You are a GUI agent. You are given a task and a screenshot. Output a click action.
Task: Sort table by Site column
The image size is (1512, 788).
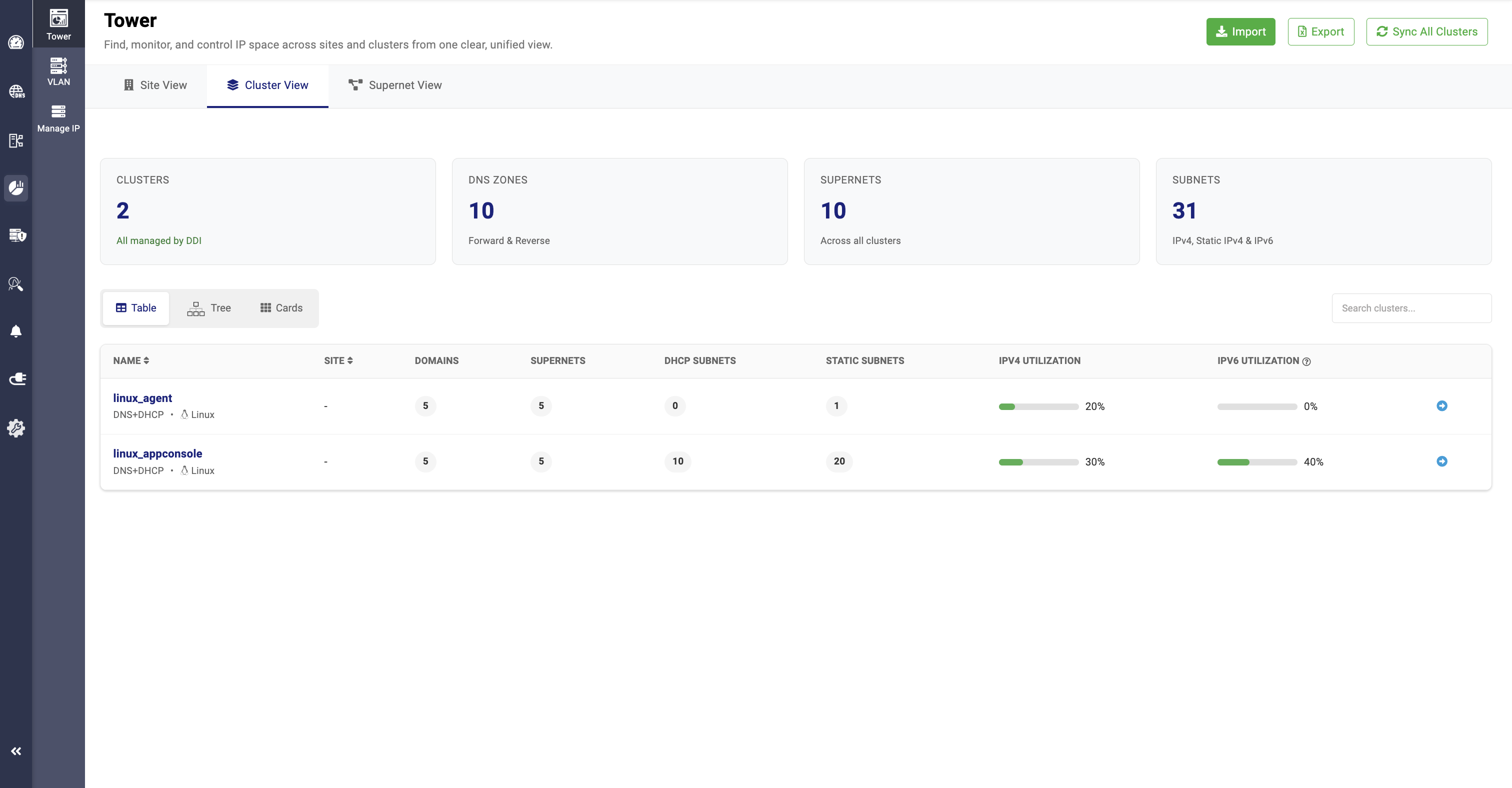coord(338,361)
